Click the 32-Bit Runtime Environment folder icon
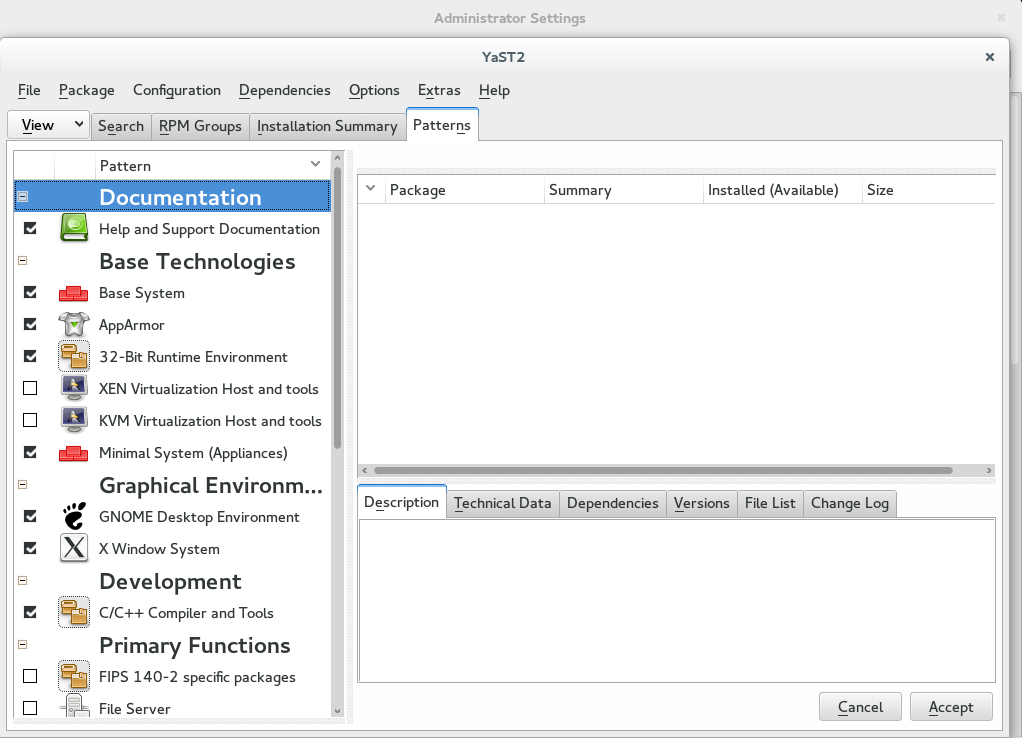 pos(73,356)
